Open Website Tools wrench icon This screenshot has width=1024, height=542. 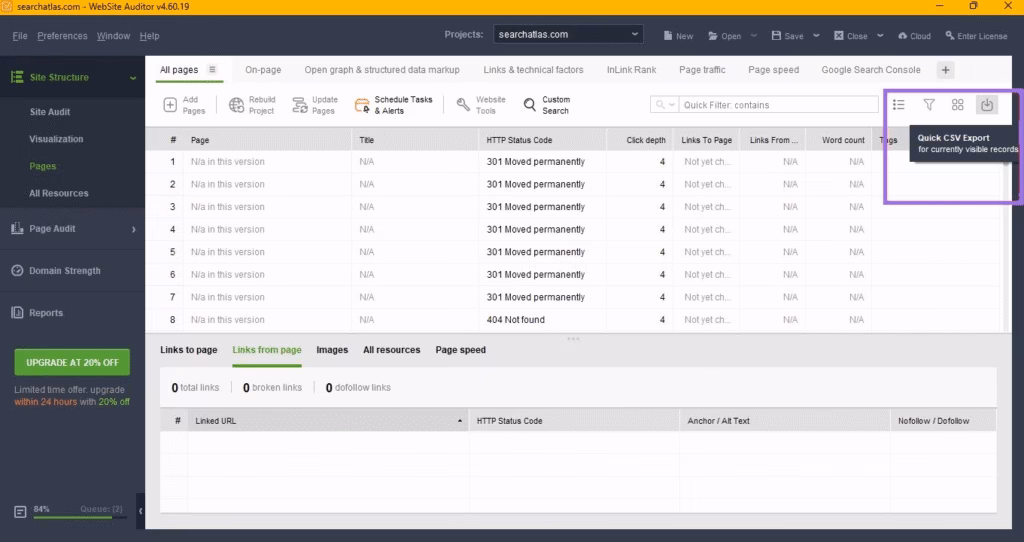(464, 105)
